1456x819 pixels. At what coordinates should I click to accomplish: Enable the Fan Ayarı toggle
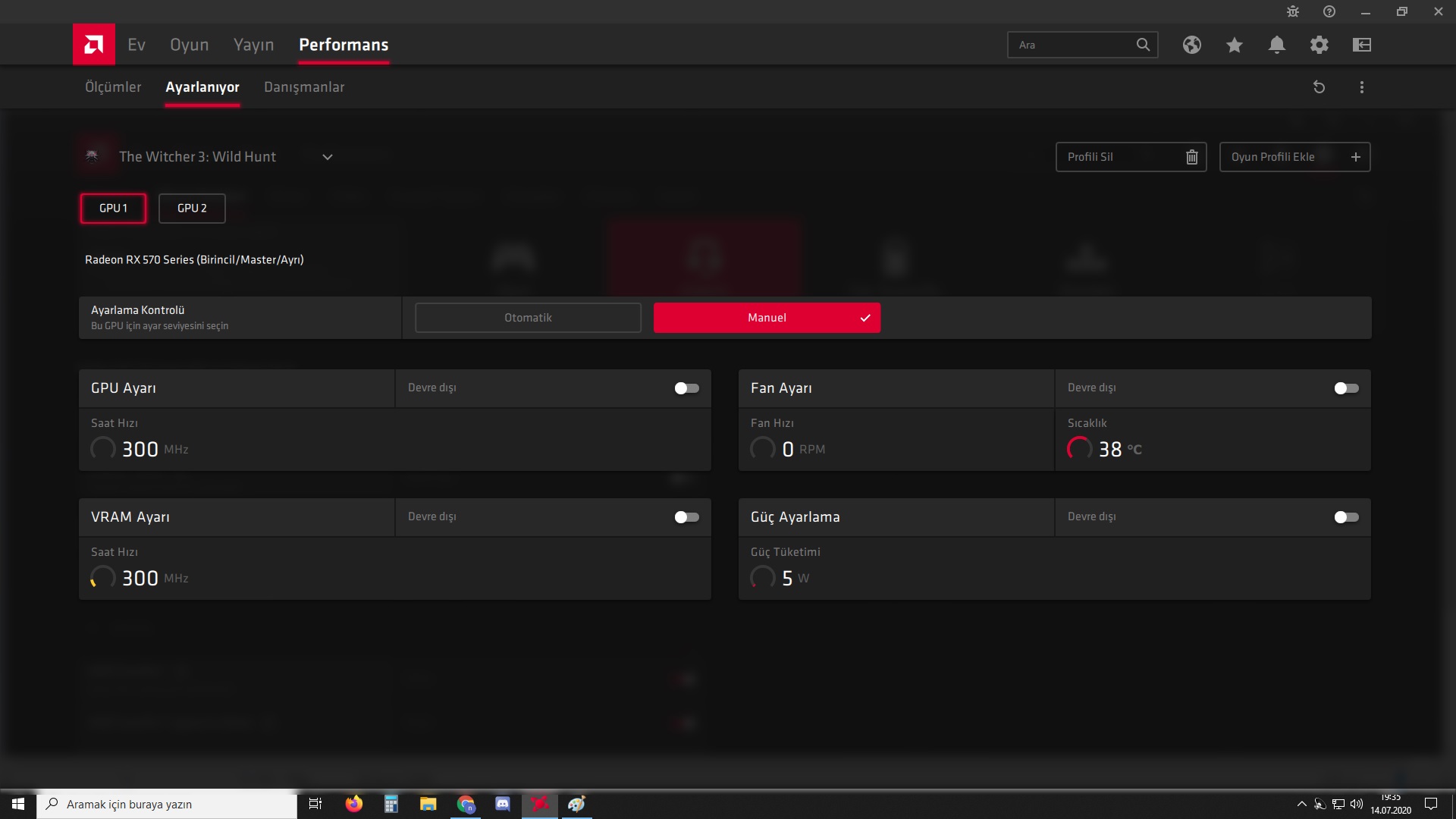1346,388
